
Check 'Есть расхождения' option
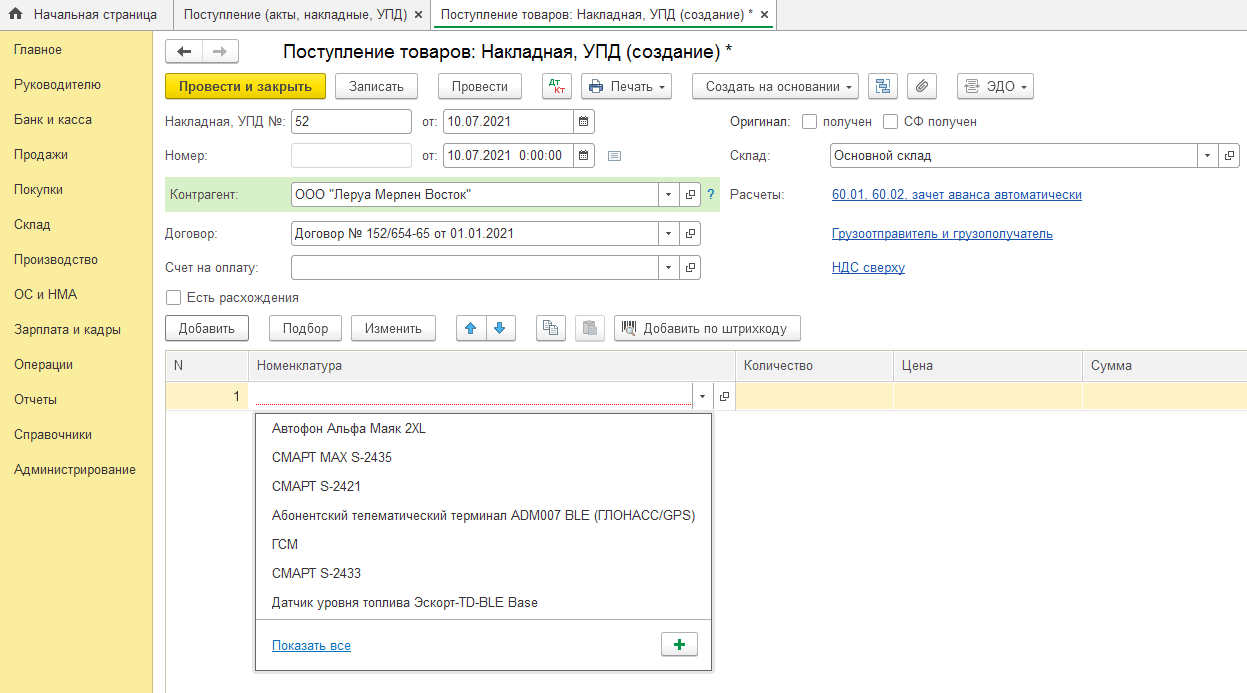[x=174, y=298]
